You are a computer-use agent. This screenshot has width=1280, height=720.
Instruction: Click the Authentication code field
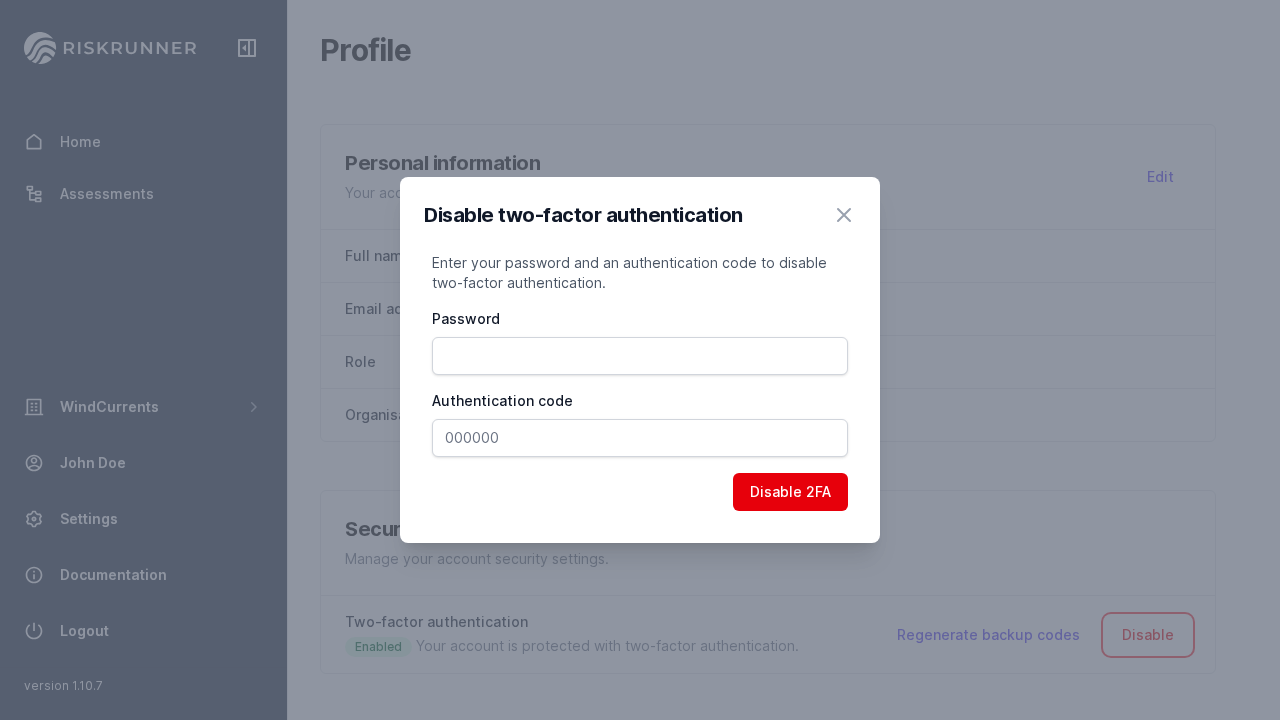tap(640, 438)
